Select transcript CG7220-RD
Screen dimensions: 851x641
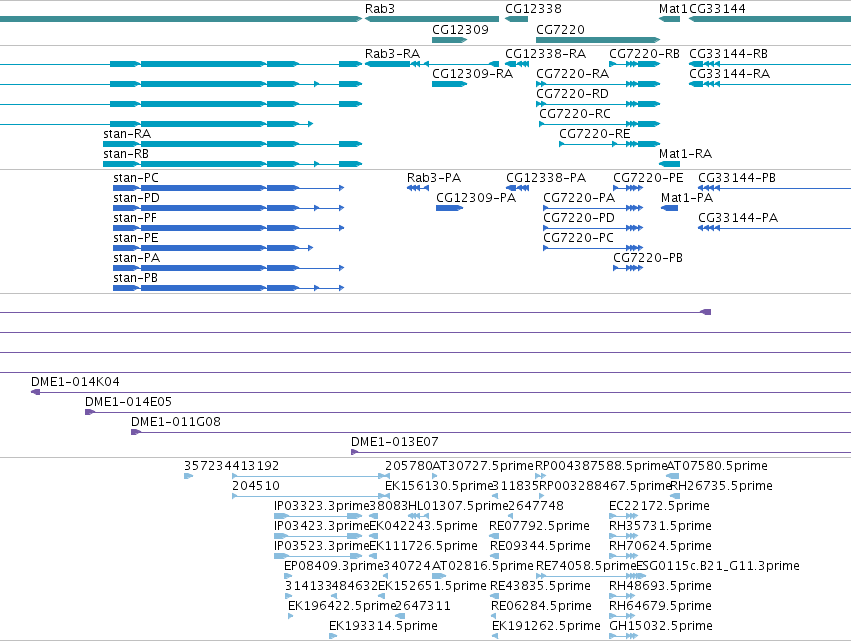pyautogui.click(x=573, y=93)
